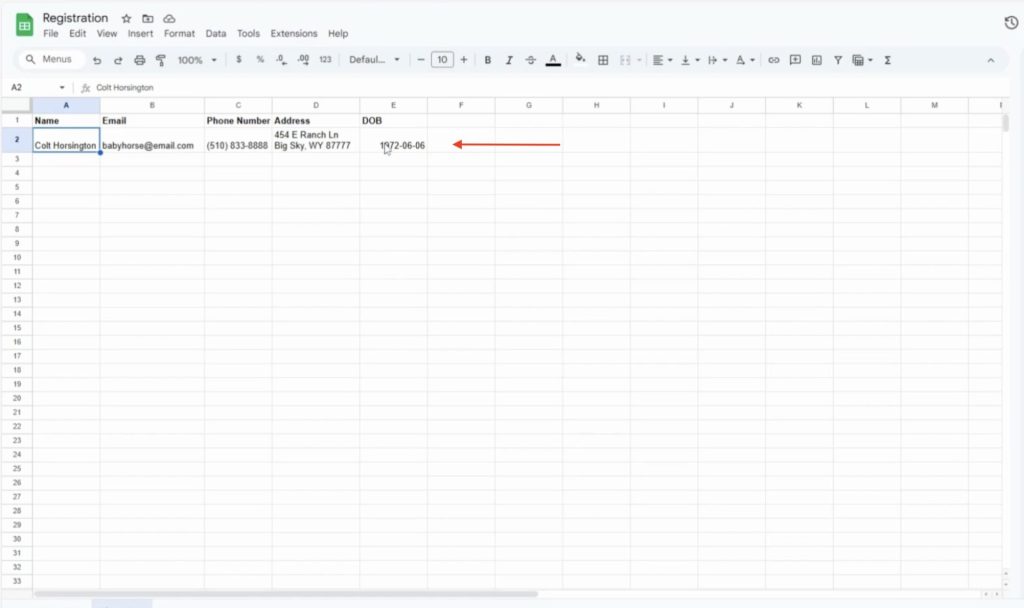Open the Extensions menu
Screen dimensions: 1024x608
(x=294, y=33)
